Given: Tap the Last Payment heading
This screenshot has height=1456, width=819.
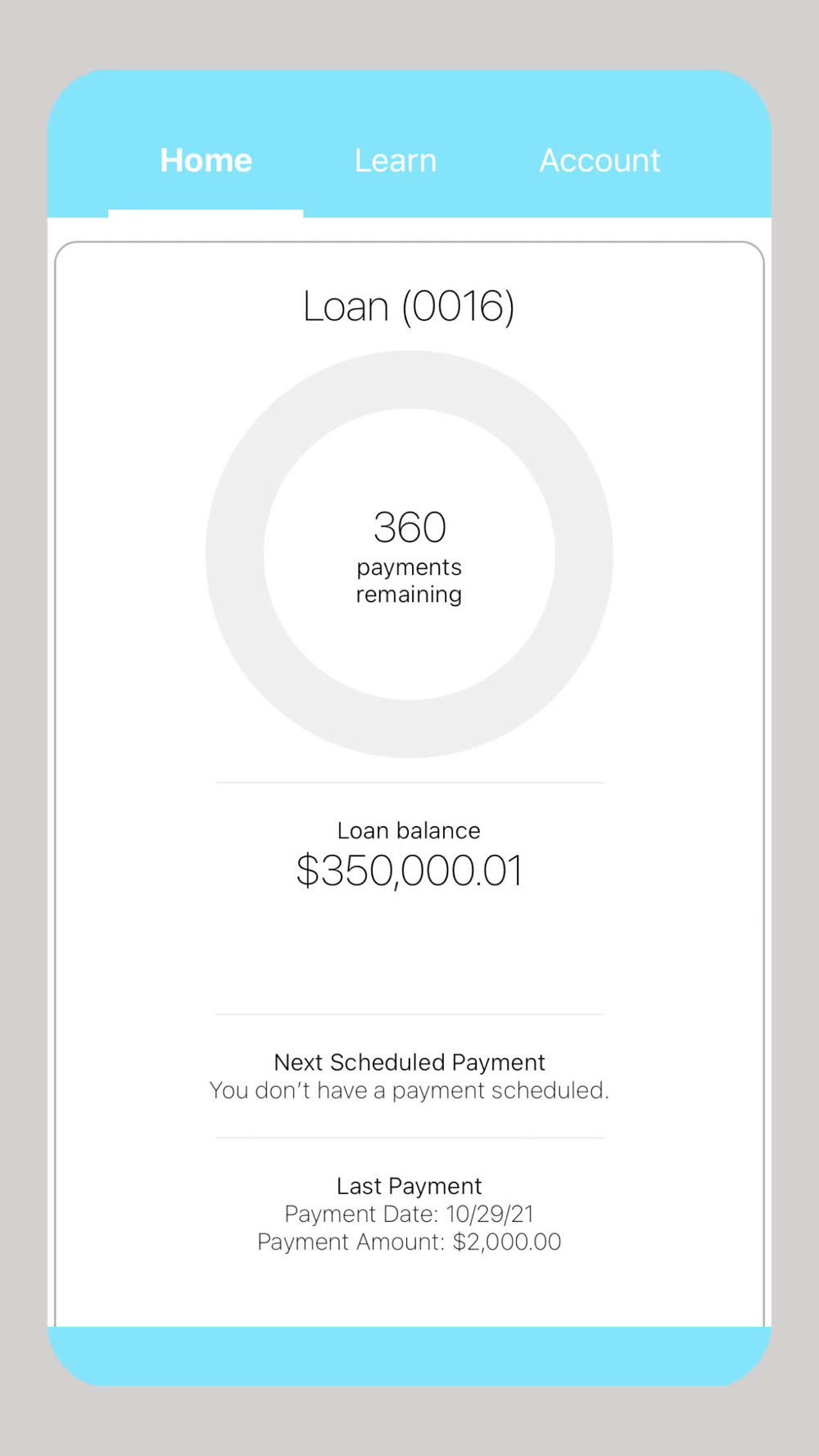Looking at the screenshot, I should click(409, 1186).
